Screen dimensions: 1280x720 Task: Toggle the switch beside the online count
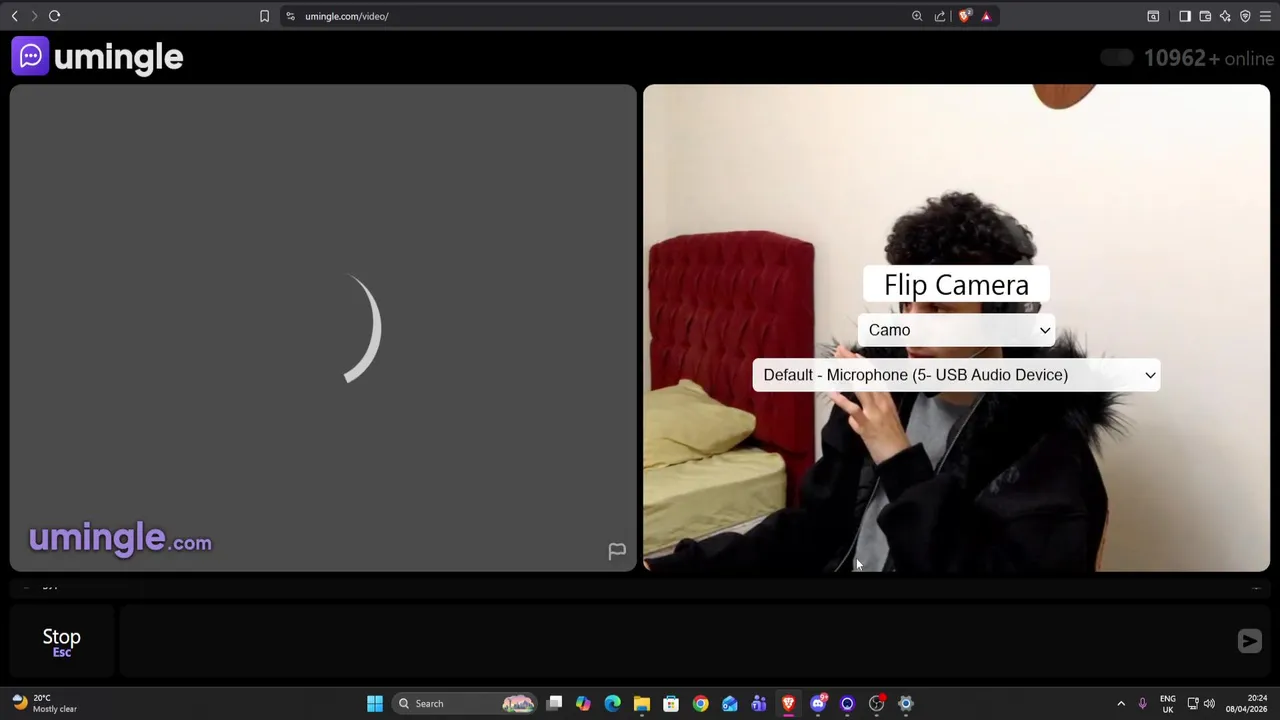point(1117,58)
